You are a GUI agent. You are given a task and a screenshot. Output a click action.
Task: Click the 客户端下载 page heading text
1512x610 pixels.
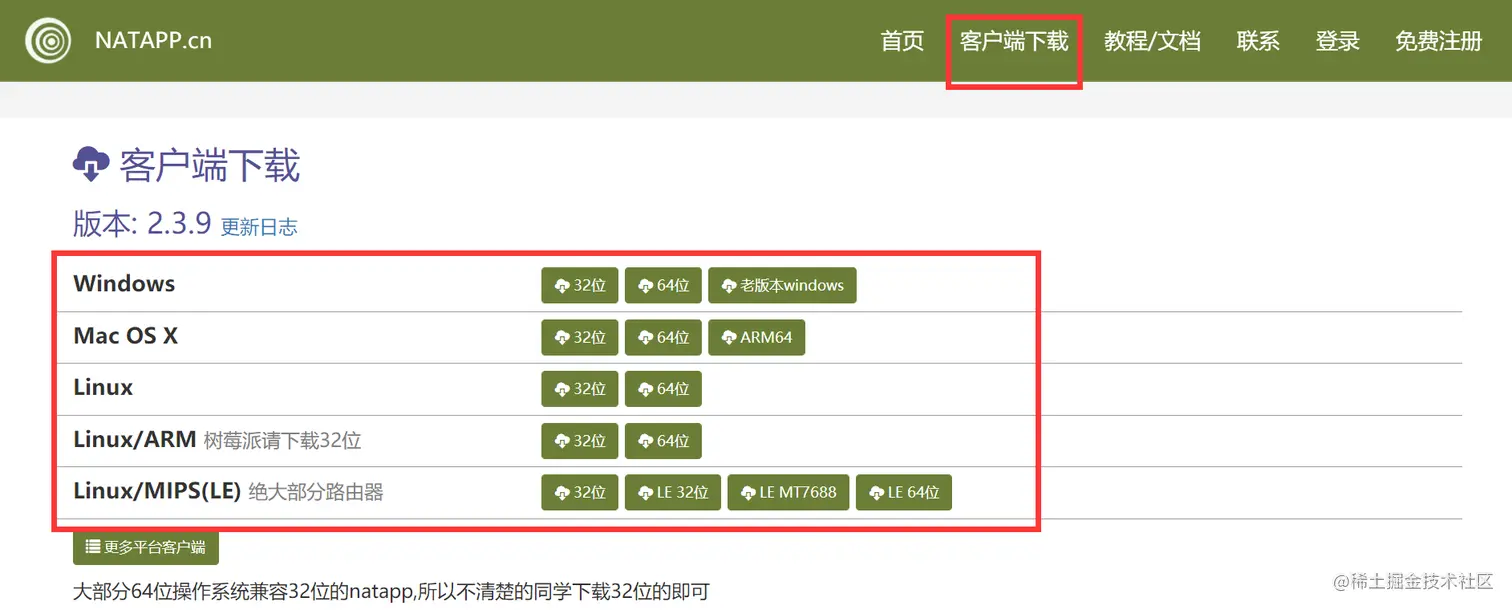tap(210, 165)
